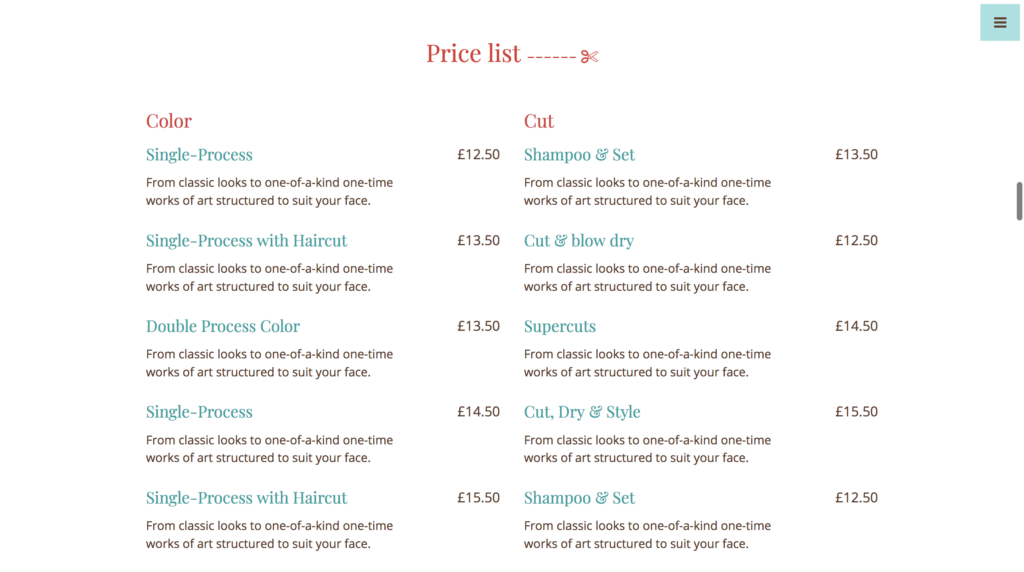Select the Cut & blow dry service
Viewport: 1024px width, 572px height.
pyautogui.click(x=579, y=240)
